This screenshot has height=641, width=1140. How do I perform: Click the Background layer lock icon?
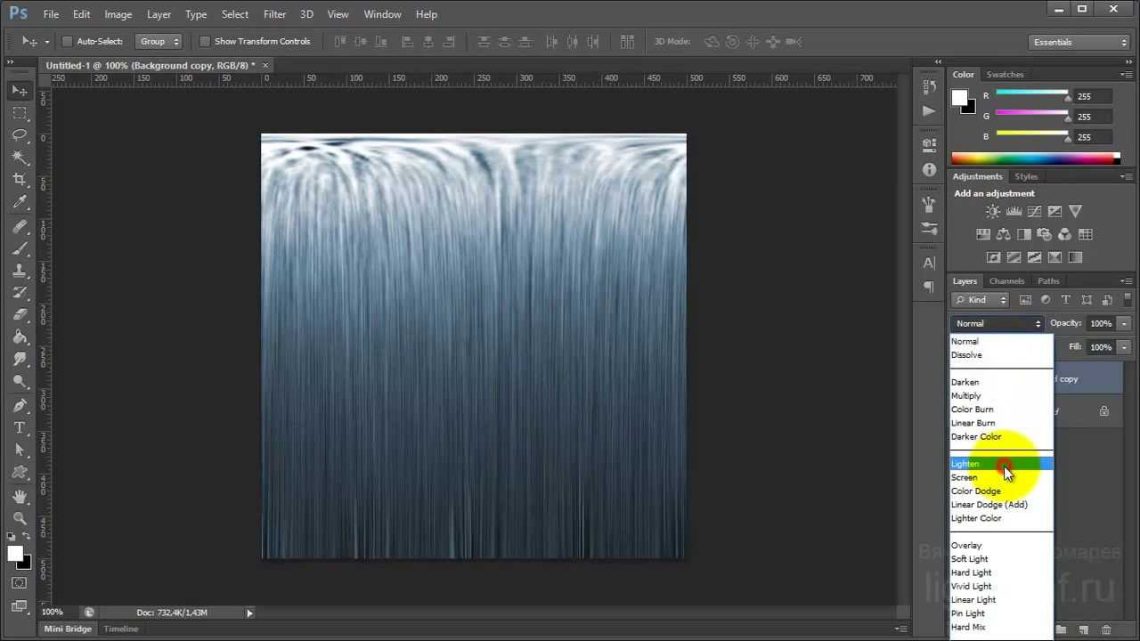click(1104, 411)
